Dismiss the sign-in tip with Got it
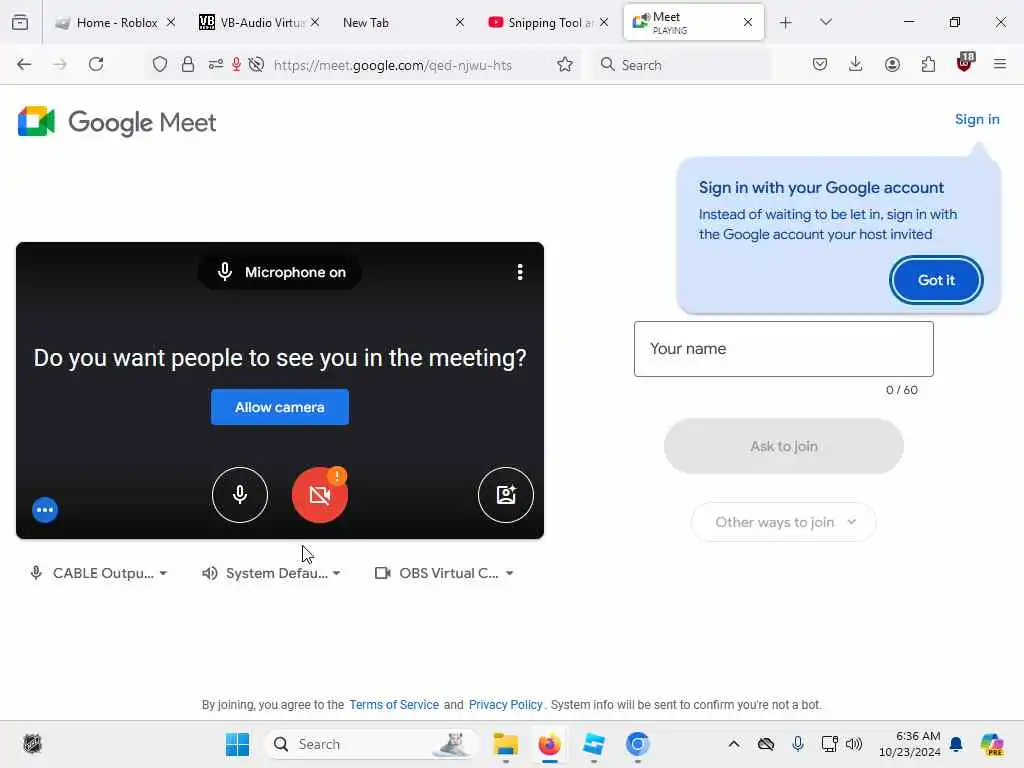This screenshot has height=768, width=1024. 936,280
